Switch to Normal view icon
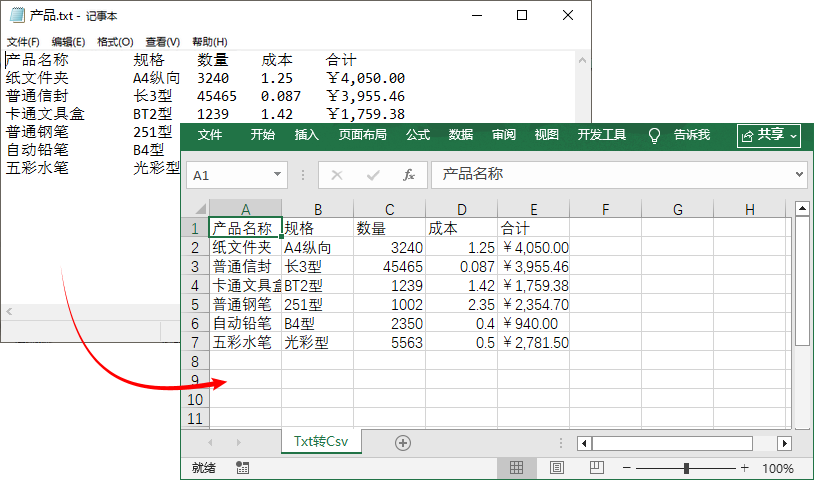The image size is (814, 480). [x=517, y=468]
